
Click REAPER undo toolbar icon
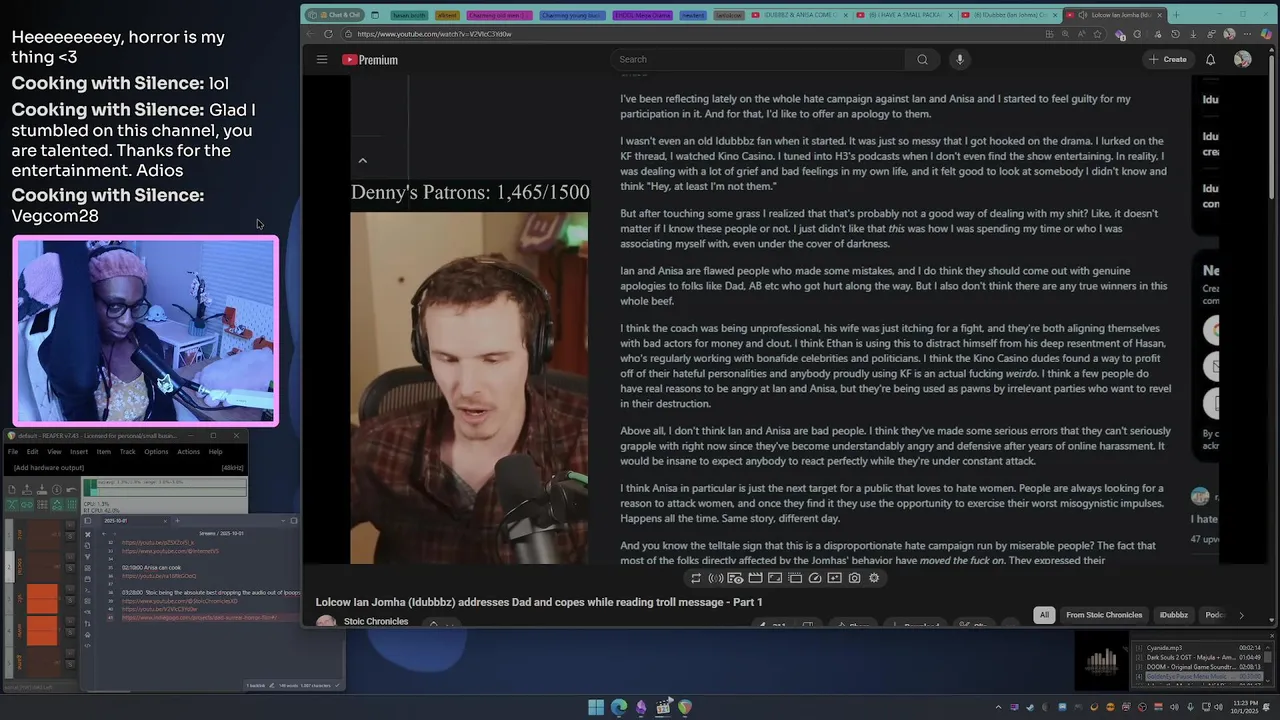click(x=71, y=490)
